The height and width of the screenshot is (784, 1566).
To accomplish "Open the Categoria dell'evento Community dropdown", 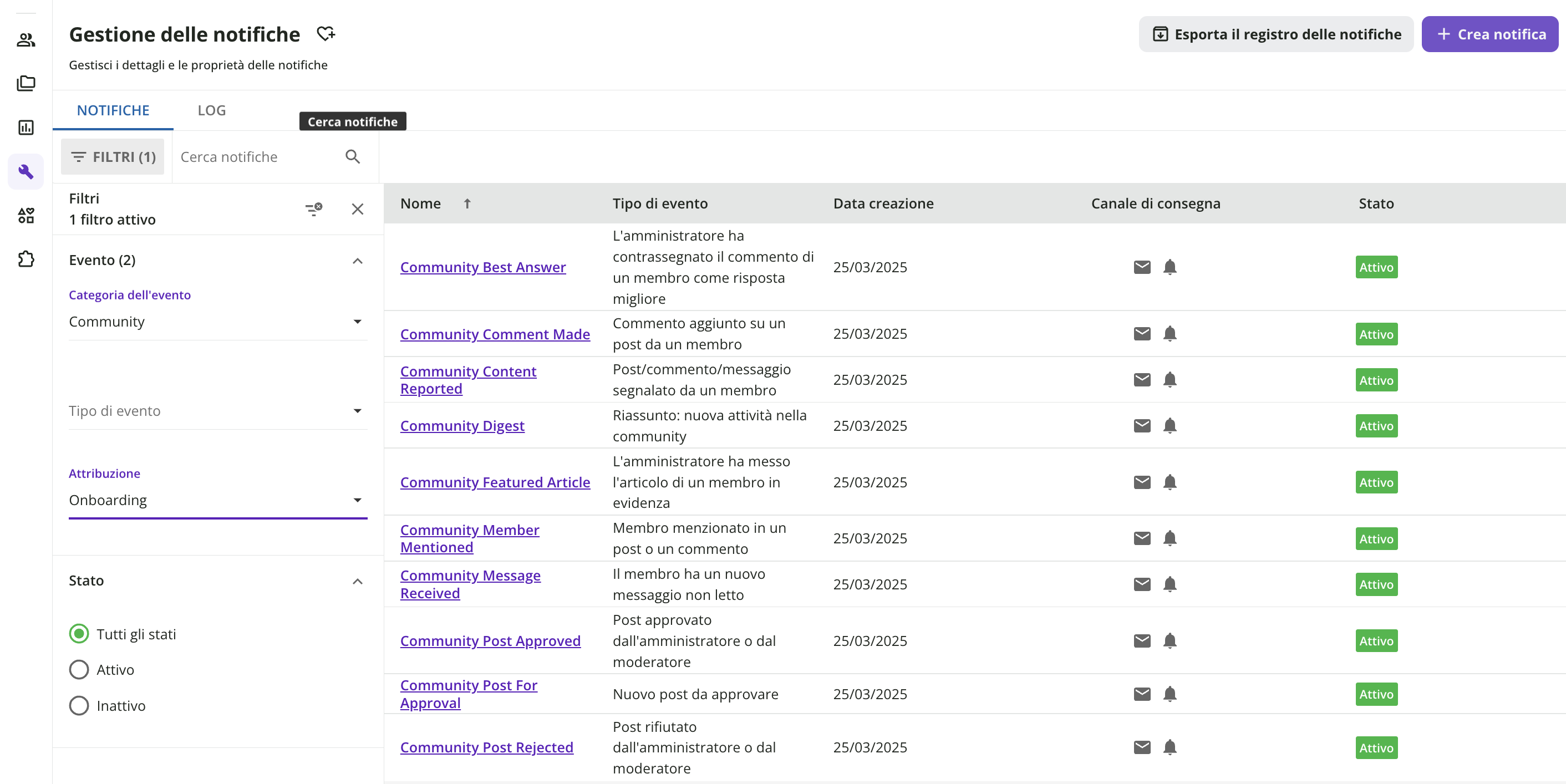I will [217, 322].
